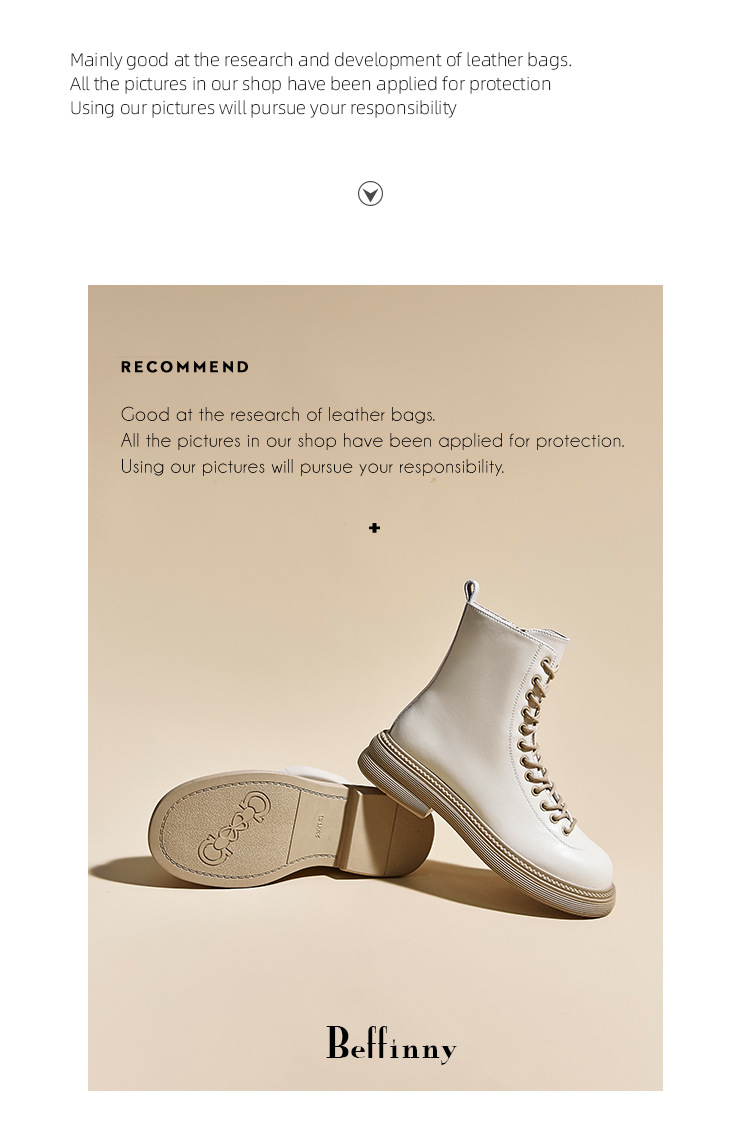This screenshot has height=1146, width=750.
Task: Click the logo embossed on shoe sole
Action: [x=234, y=827]
